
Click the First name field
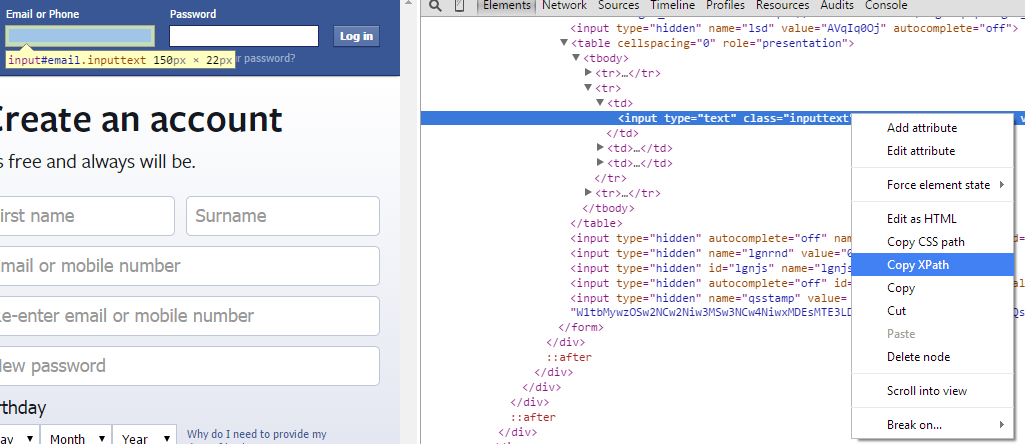[x=87, y=216]
